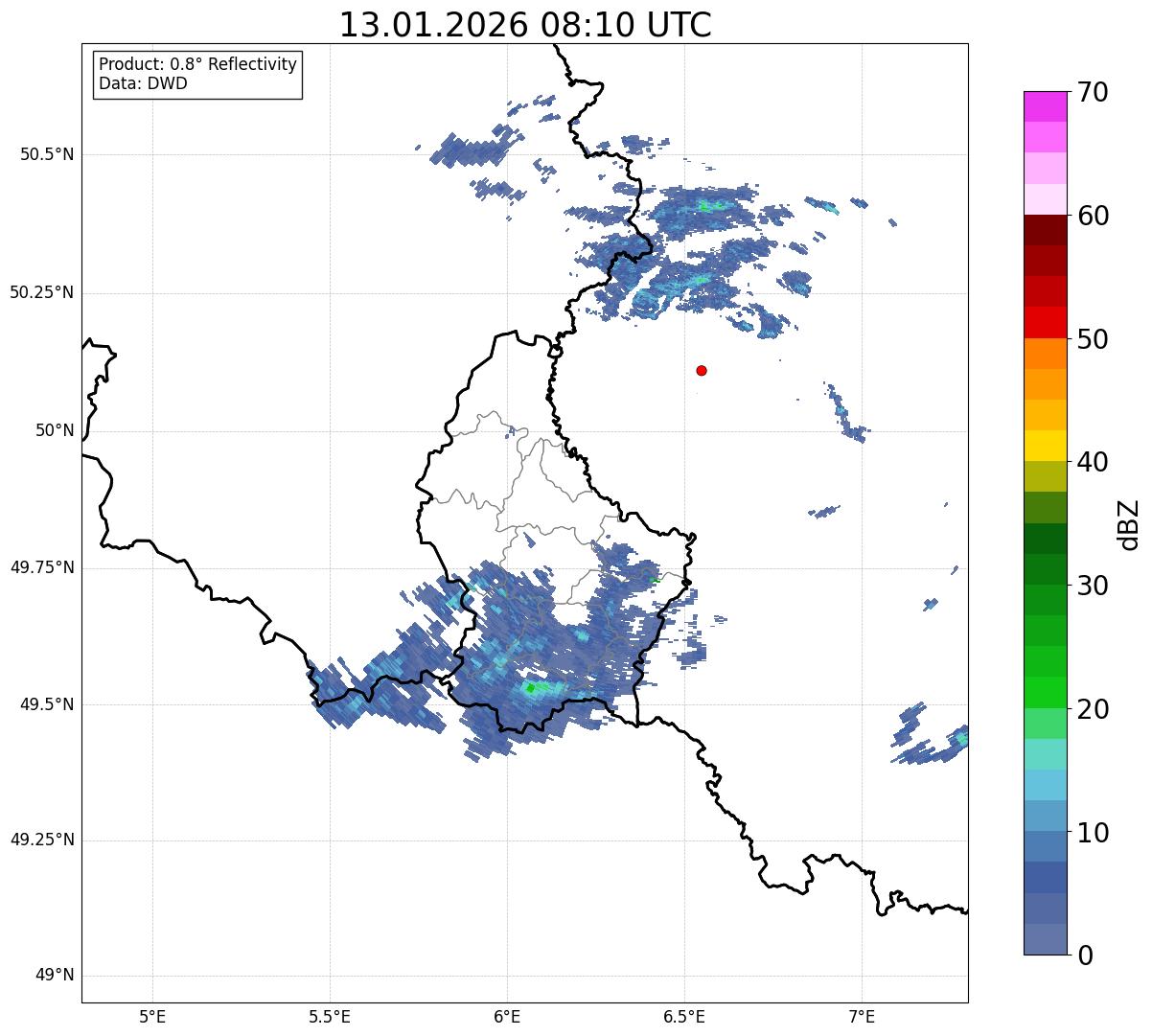Click the 50.5°N latitude label

(x=47, y=154)
